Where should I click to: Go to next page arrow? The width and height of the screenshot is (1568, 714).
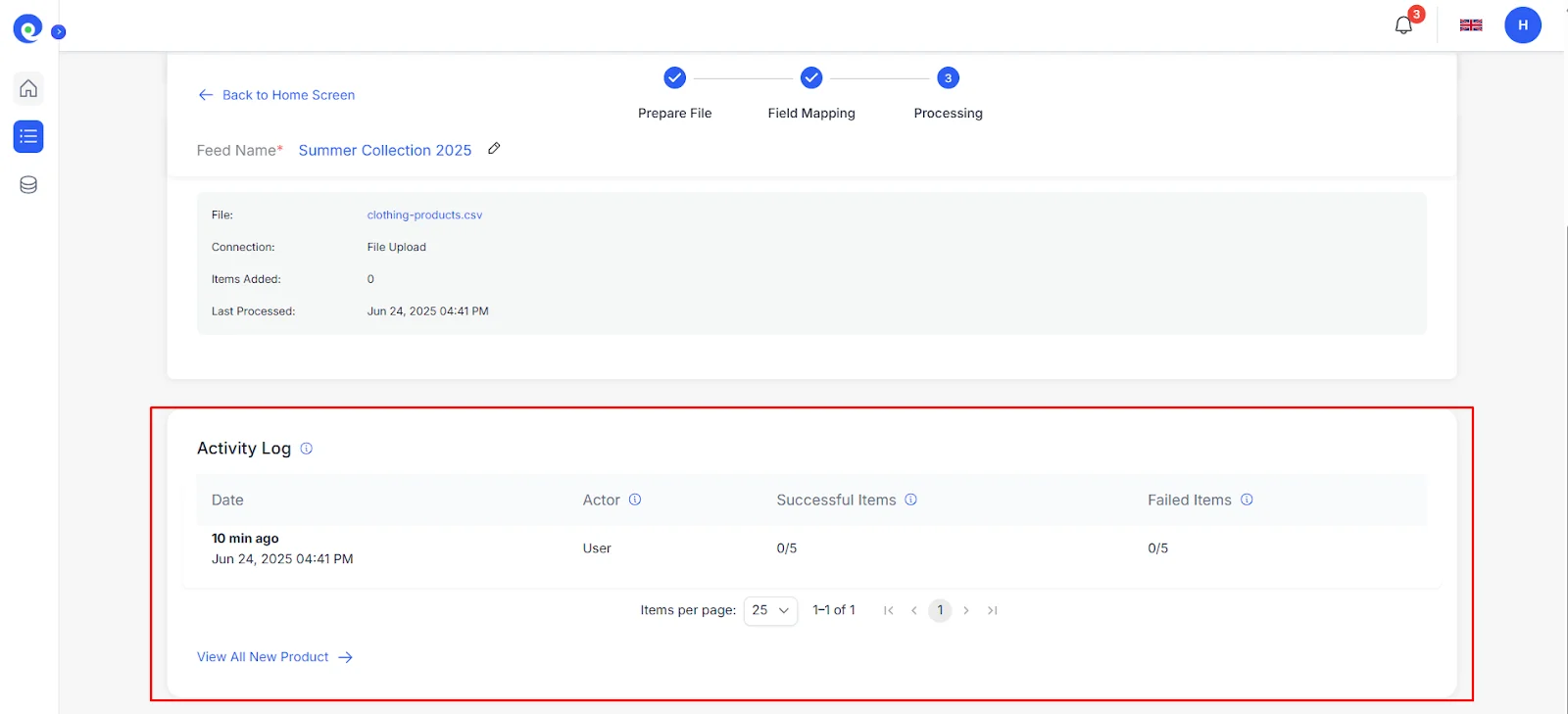[x=966, y=610]
